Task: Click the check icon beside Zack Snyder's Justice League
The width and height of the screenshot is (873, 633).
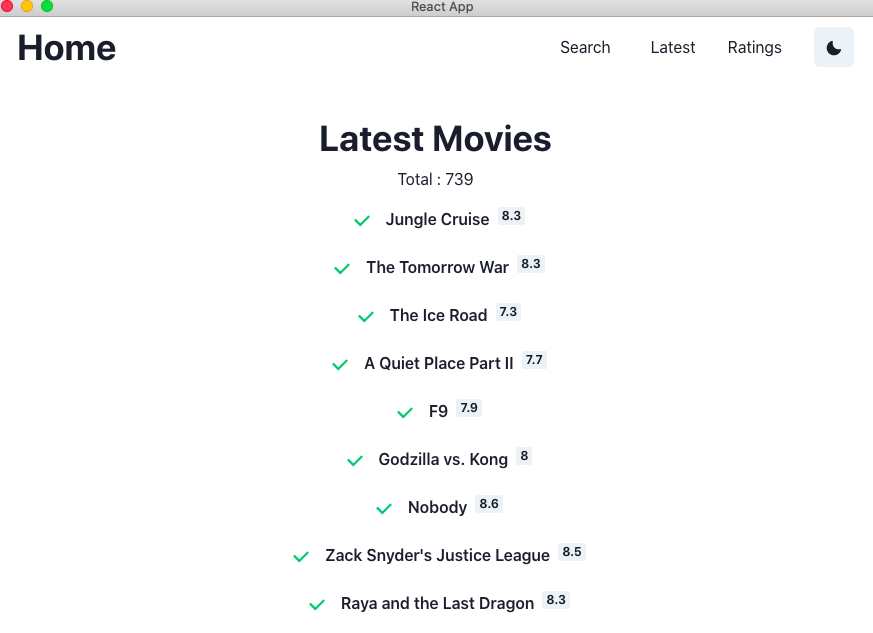Action: pyautogui.click(x=301, y=556)
